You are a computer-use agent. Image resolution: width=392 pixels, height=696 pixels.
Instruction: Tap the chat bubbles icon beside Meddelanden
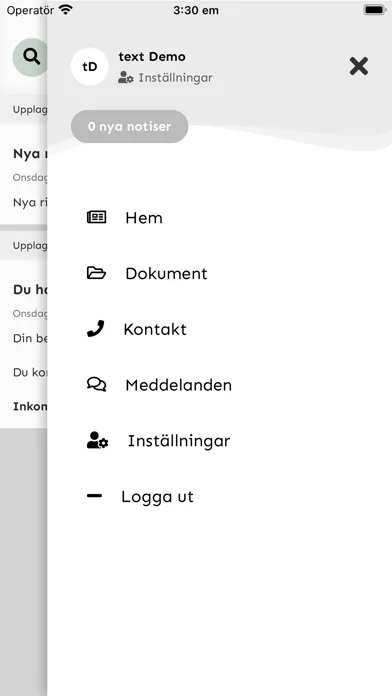(x=96, y=384)
